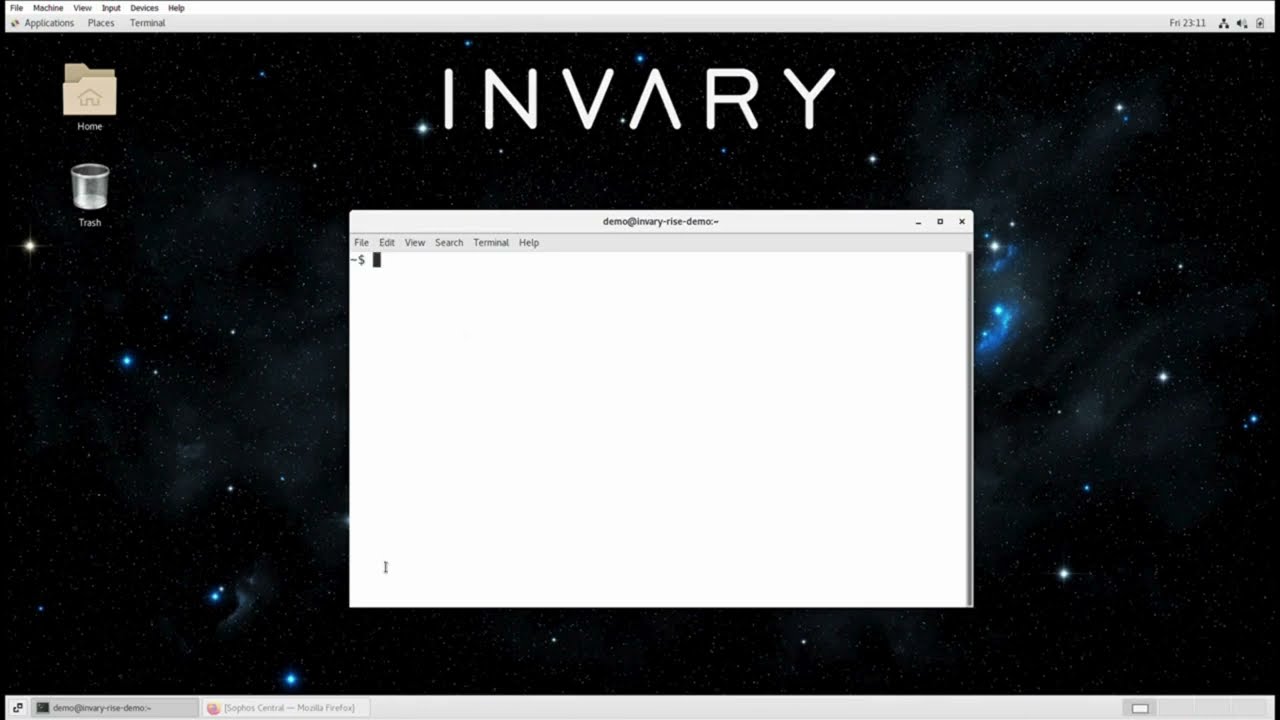Screen dimensions: 1280x720
Task: Open the GNOME Applications menu
Action: pyautogui.click(x=42, y=23)
